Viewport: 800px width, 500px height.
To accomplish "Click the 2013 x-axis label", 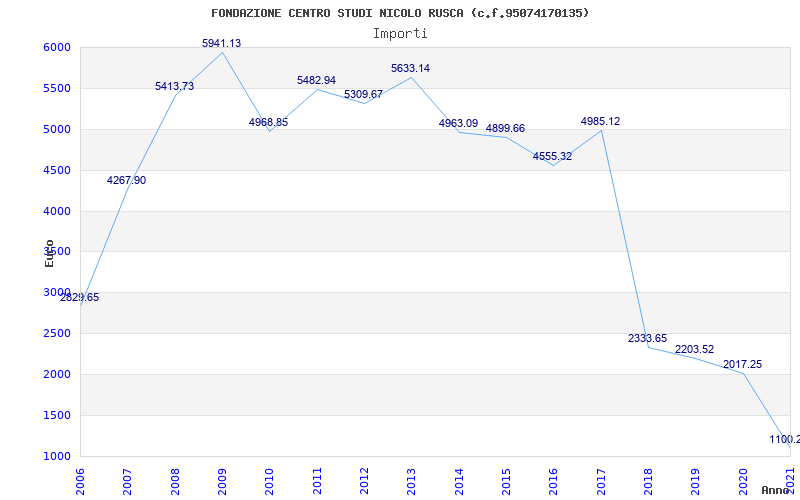I will coord(411,482).
